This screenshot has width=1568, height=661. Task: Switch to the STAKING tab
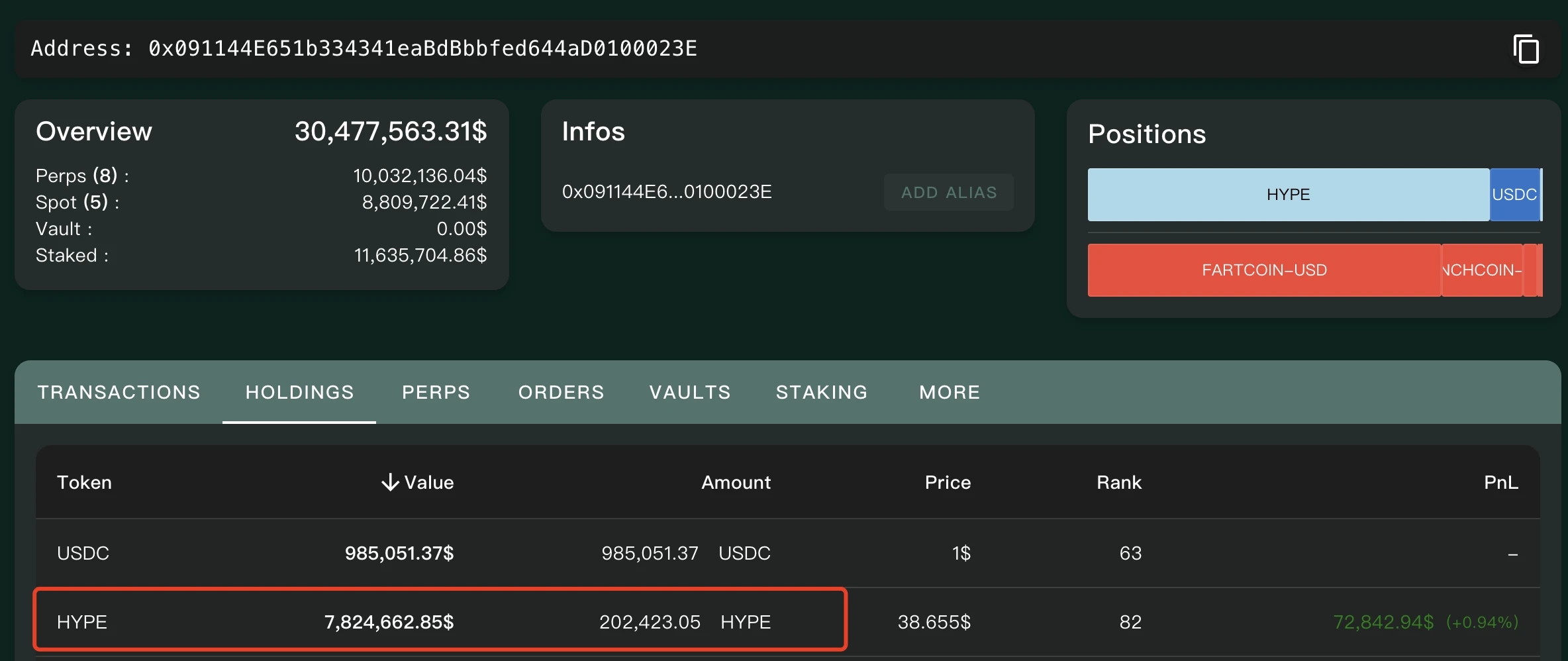tap(821, 392)
